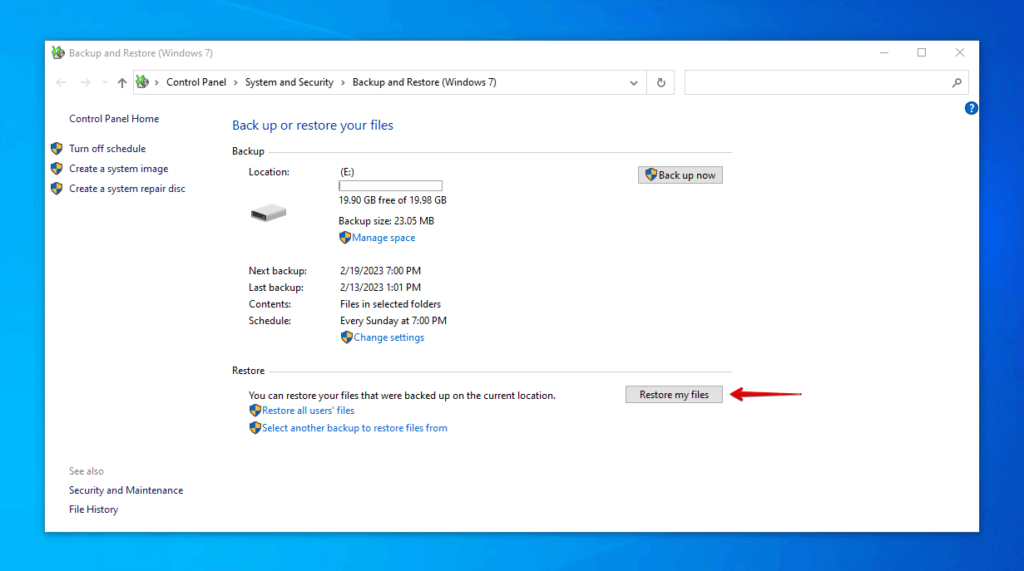Image resolution: width=1024 pixels, height=571 pixels.
Task: Open the recent locations dropdown arrow
Action: [x=105, y=83]
